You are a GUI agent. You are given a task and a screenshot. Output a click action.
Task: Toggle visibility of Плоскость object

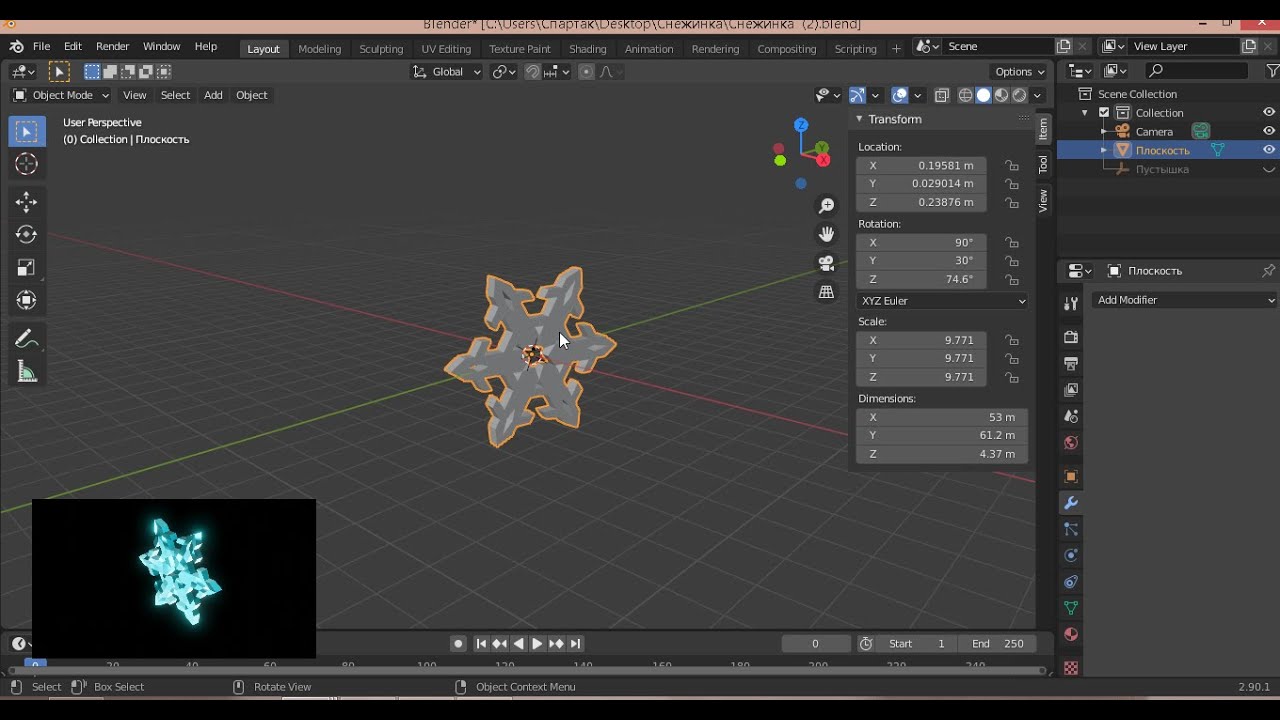1269,150
